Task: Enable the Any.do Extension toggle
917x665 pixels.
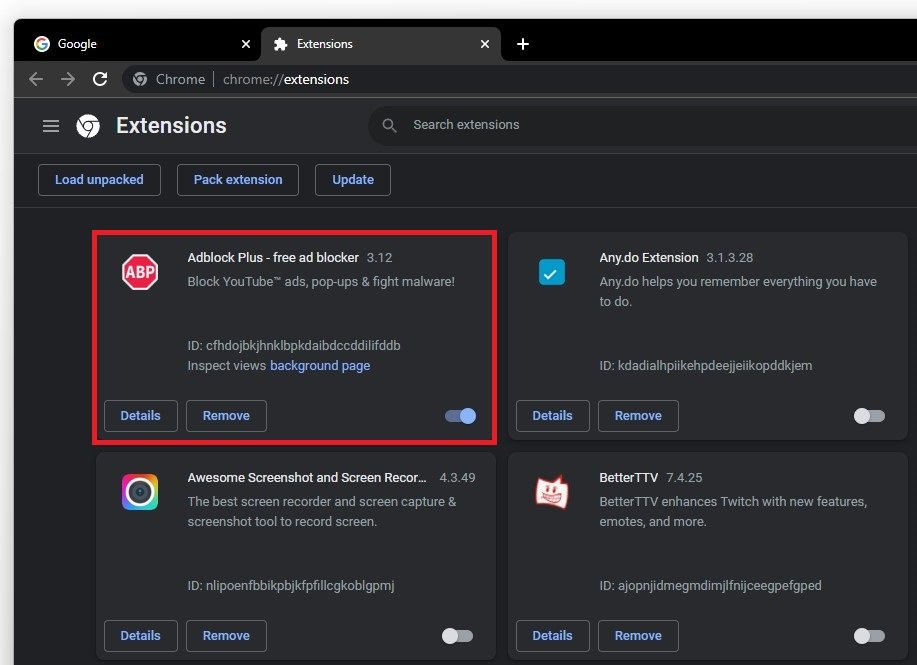Action: tap(869, 416)
